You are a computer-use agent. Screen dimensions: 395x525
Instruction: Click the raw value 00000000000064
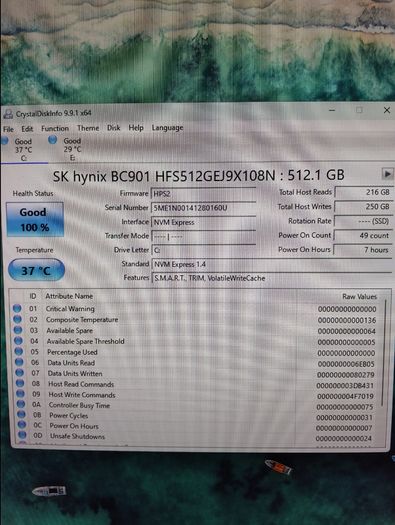346,331
